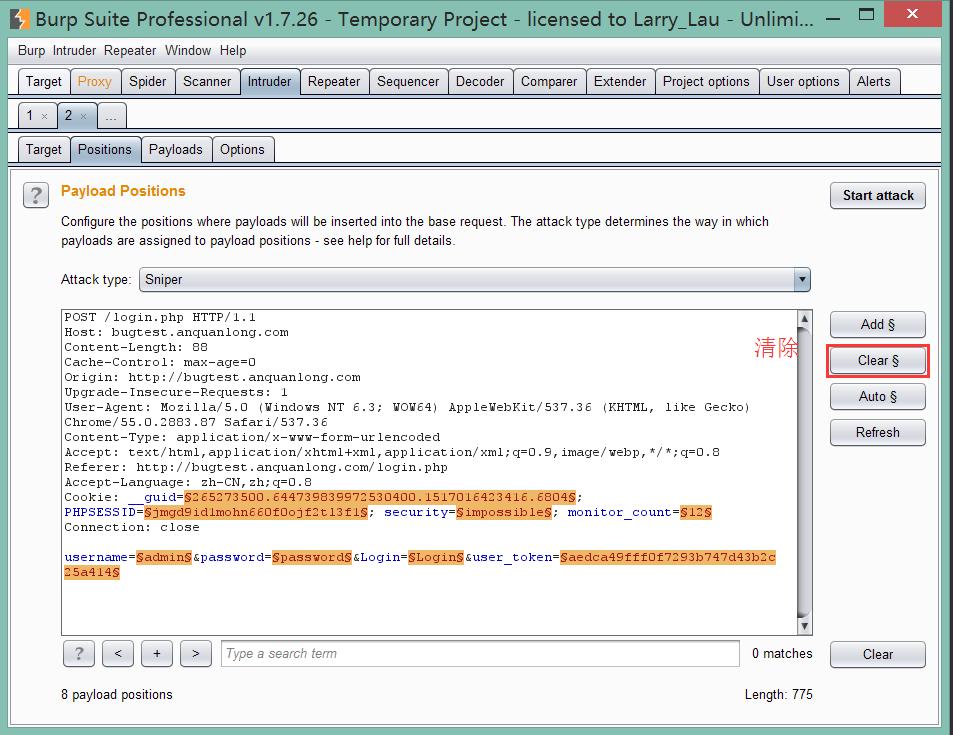Open the Payload Positions help icon
The image size is (953, 735).
coord(36,196)
